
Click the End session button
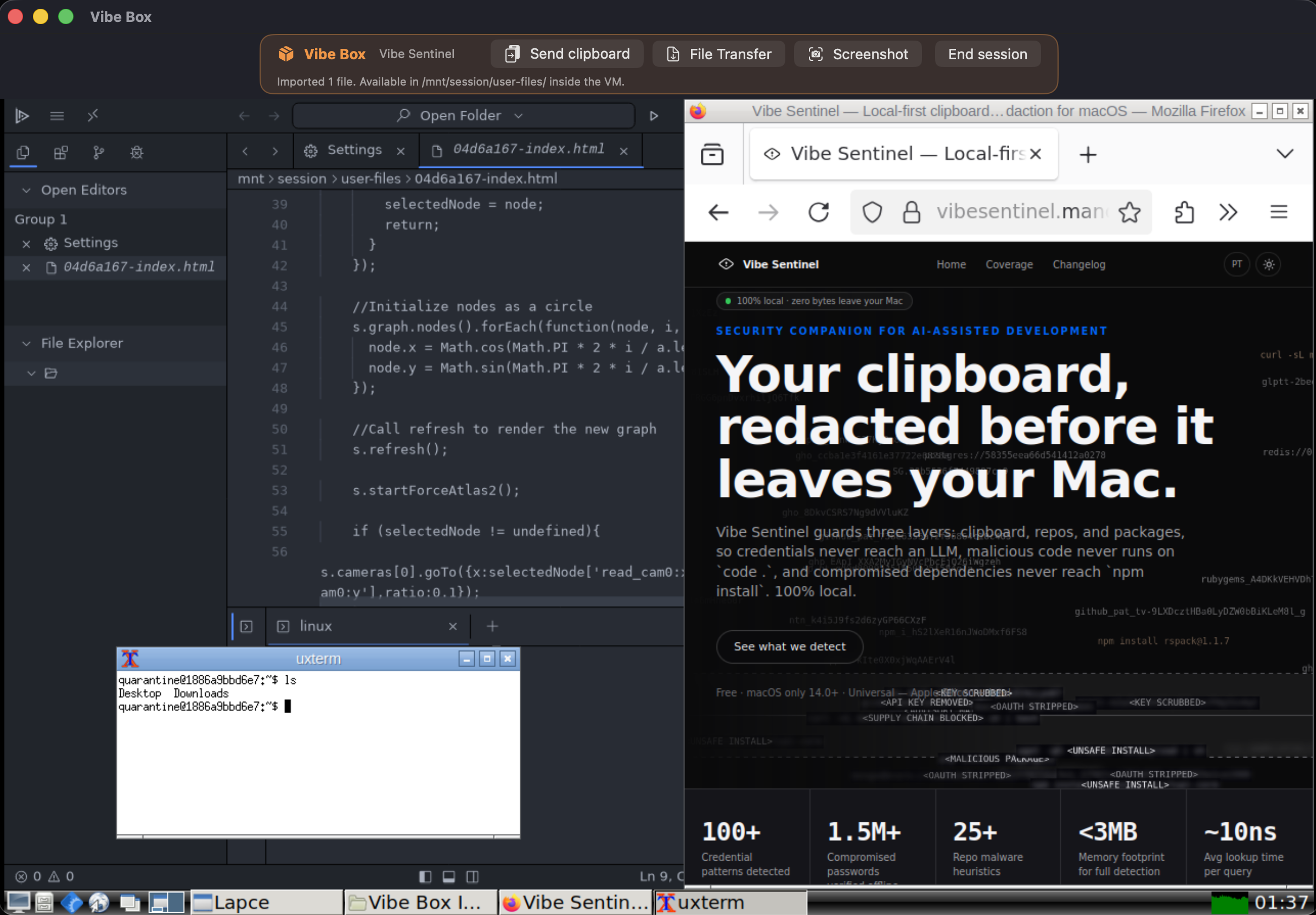(x=988, y=54)
